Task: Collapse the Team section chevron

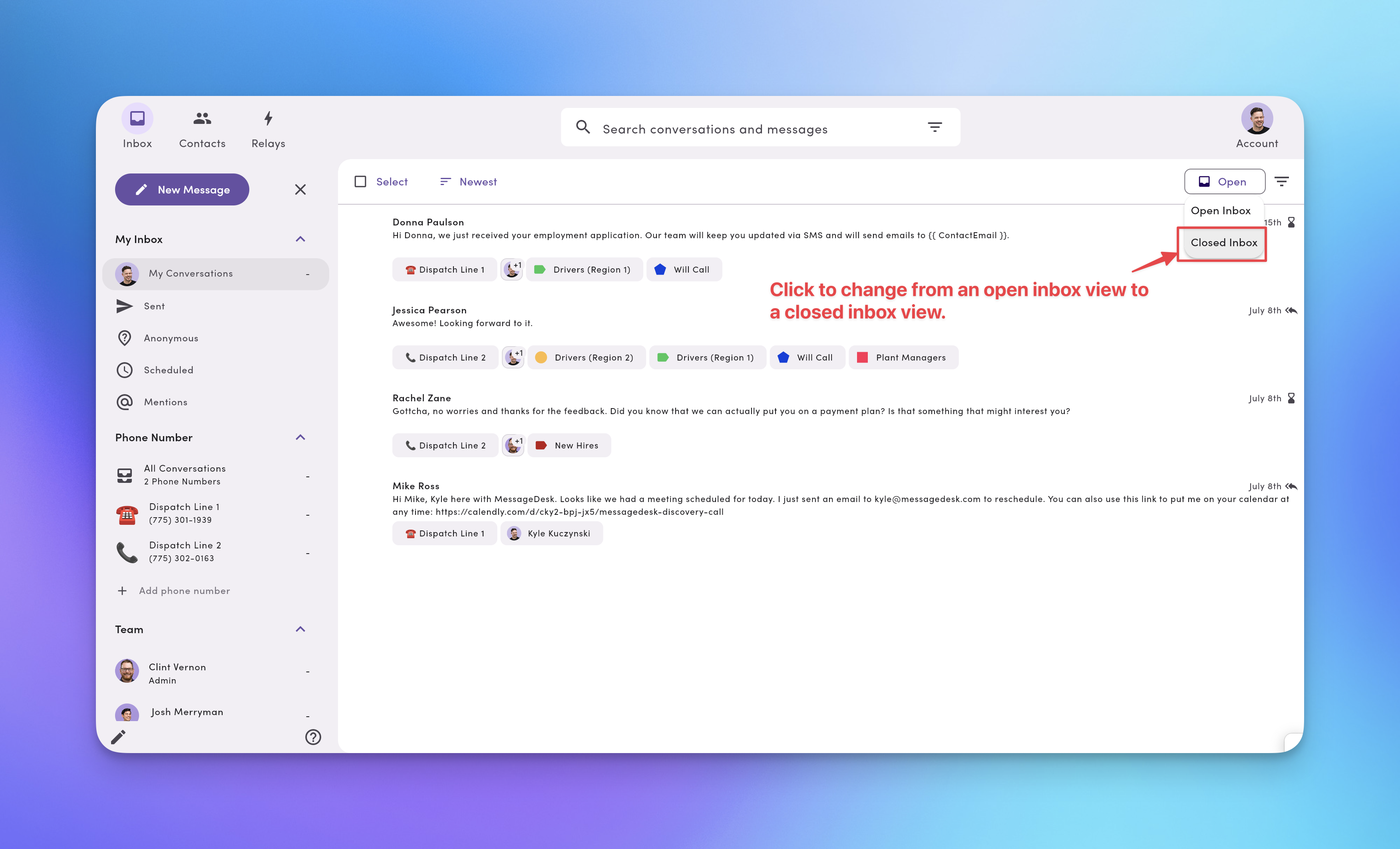Action: pos(300,630)
